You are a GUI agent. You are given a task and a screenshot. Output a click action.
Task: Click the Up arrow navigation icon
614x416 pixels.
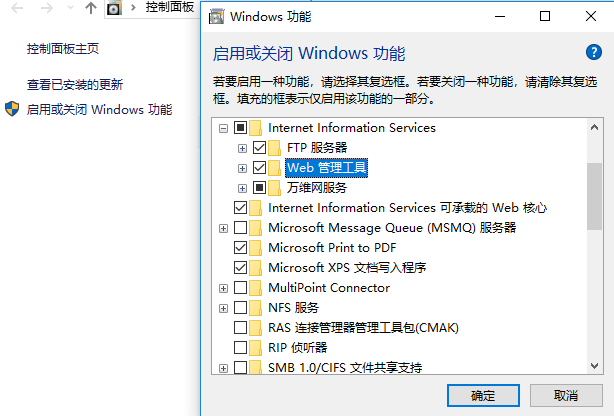[91, 7]
